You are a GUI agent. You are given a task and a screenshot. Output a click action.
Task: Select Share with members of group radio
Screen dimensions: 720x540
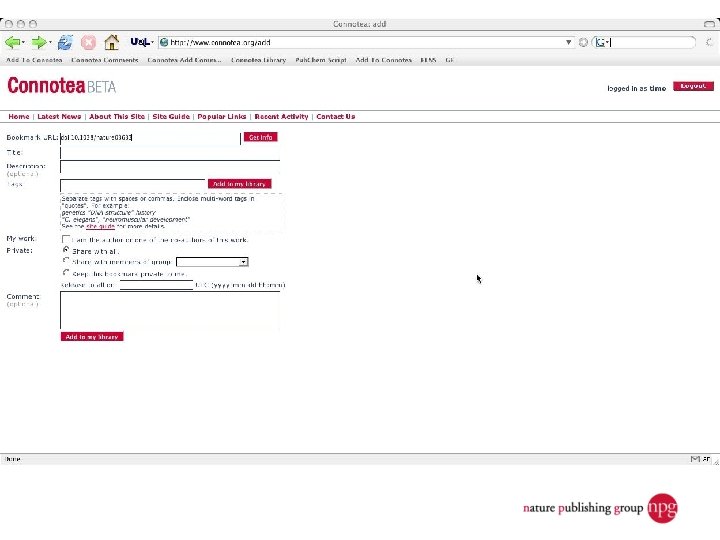[x=66, y=261]
